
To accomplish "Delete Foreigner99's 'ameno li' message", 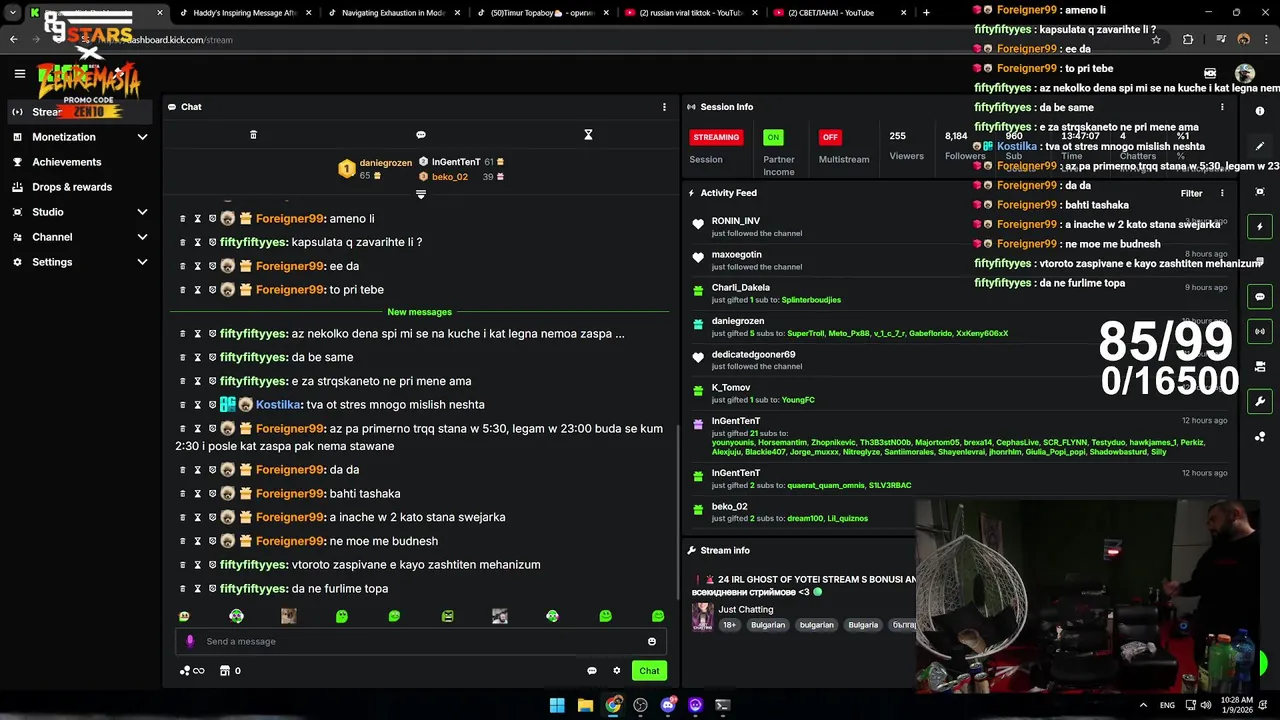I will pos(182,218).
